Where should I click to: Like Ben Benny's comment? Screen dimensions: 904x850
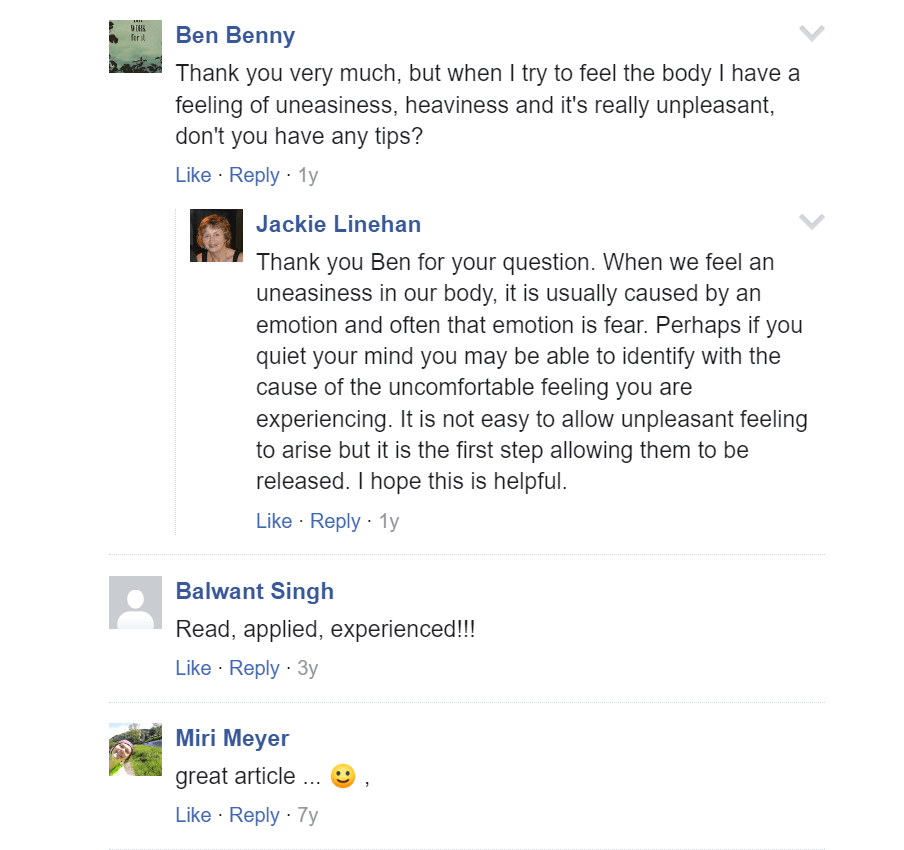pyautogui.click(x=193, y=175)
